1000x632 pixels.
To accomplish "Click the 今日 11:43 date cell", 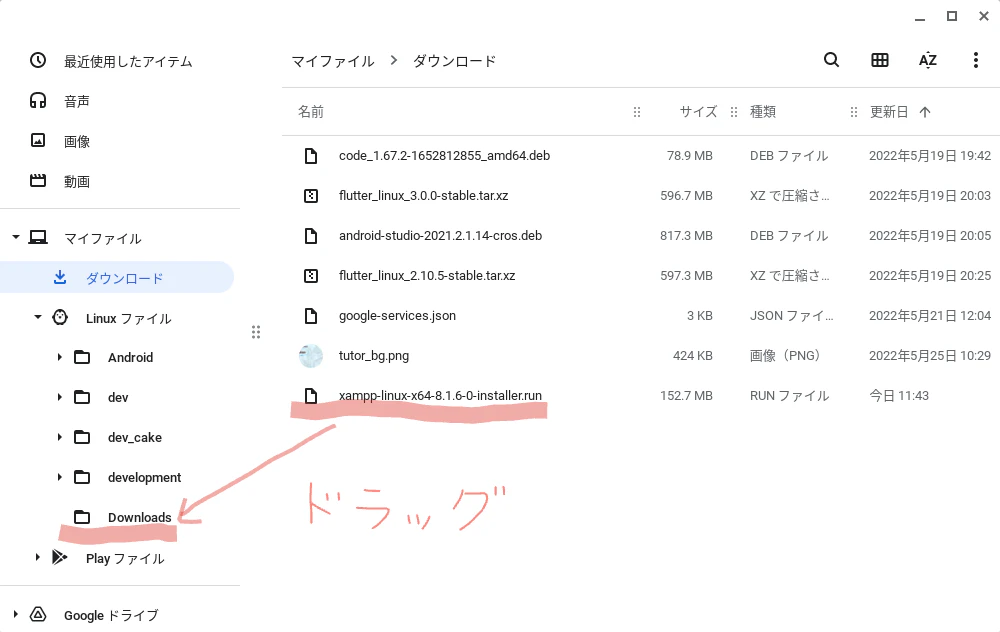I will point(899,396).
